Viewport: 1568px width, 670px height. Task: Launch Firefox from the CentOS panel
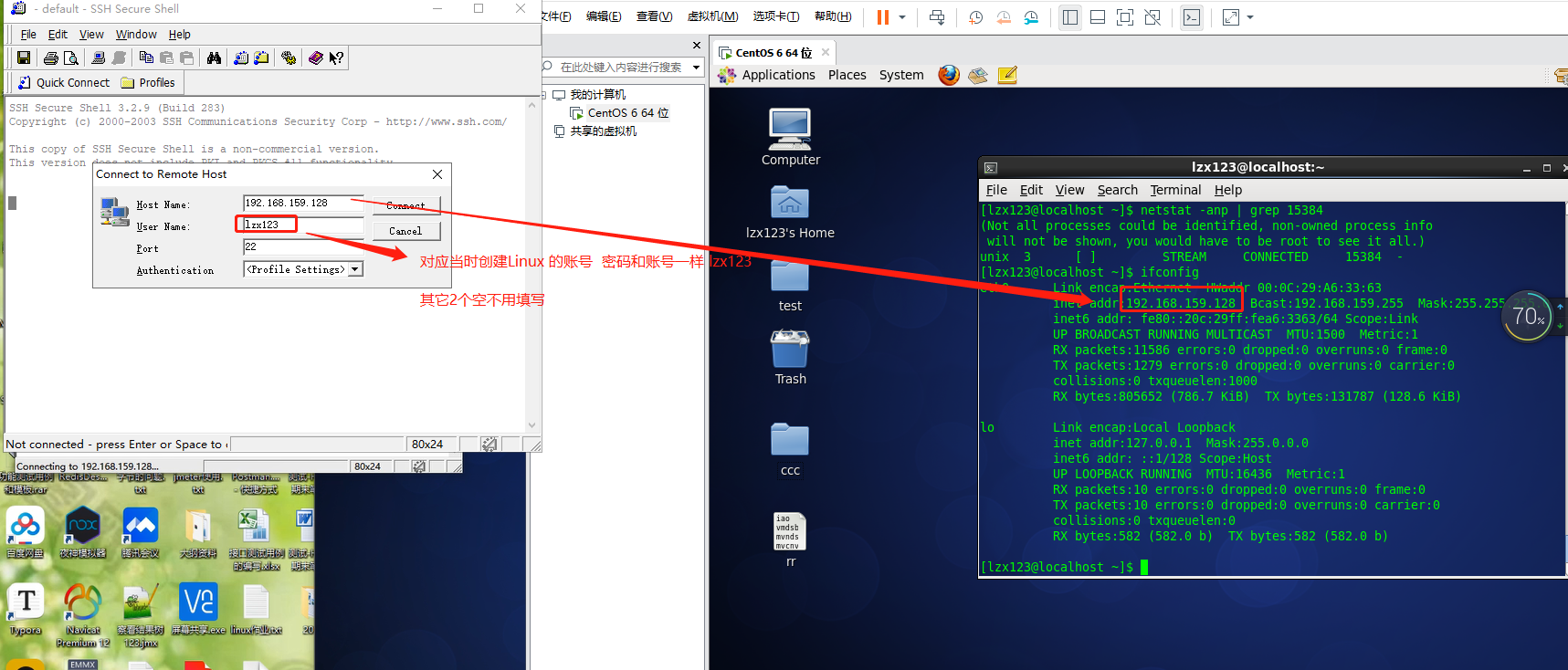click(949, 75)
